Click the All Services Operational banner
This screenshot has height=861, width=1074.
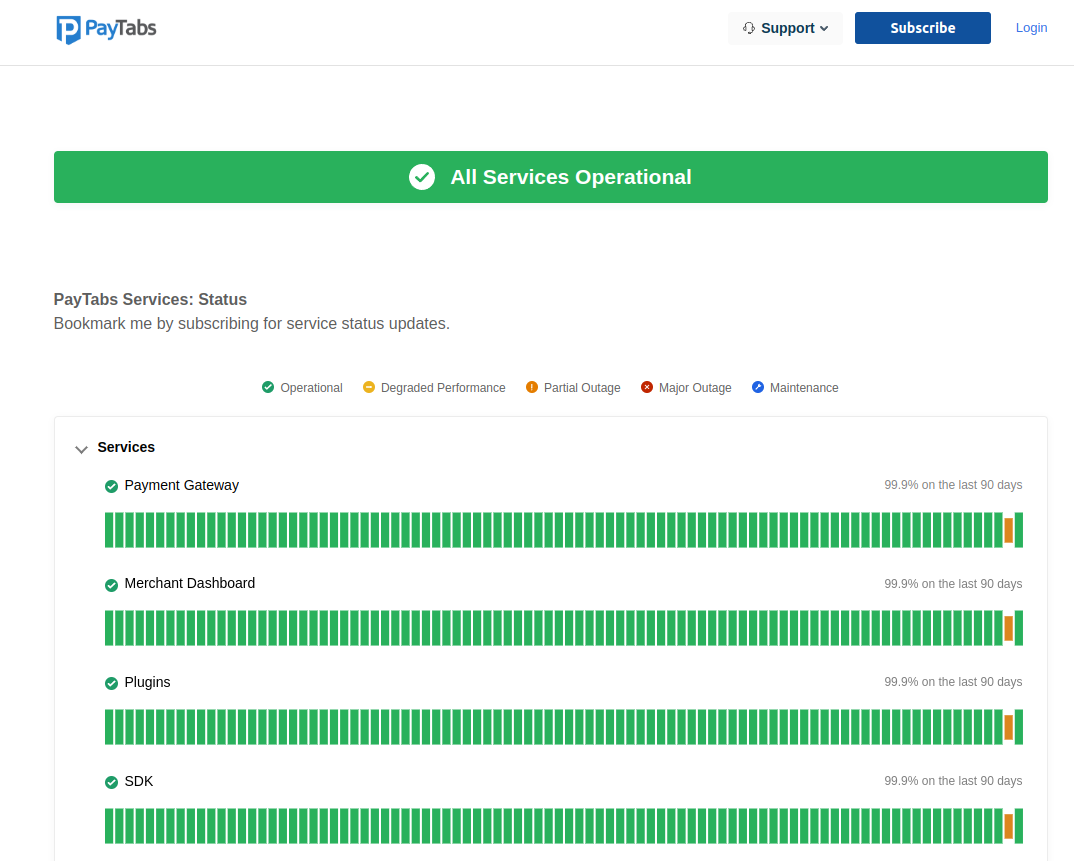point(550,177)
